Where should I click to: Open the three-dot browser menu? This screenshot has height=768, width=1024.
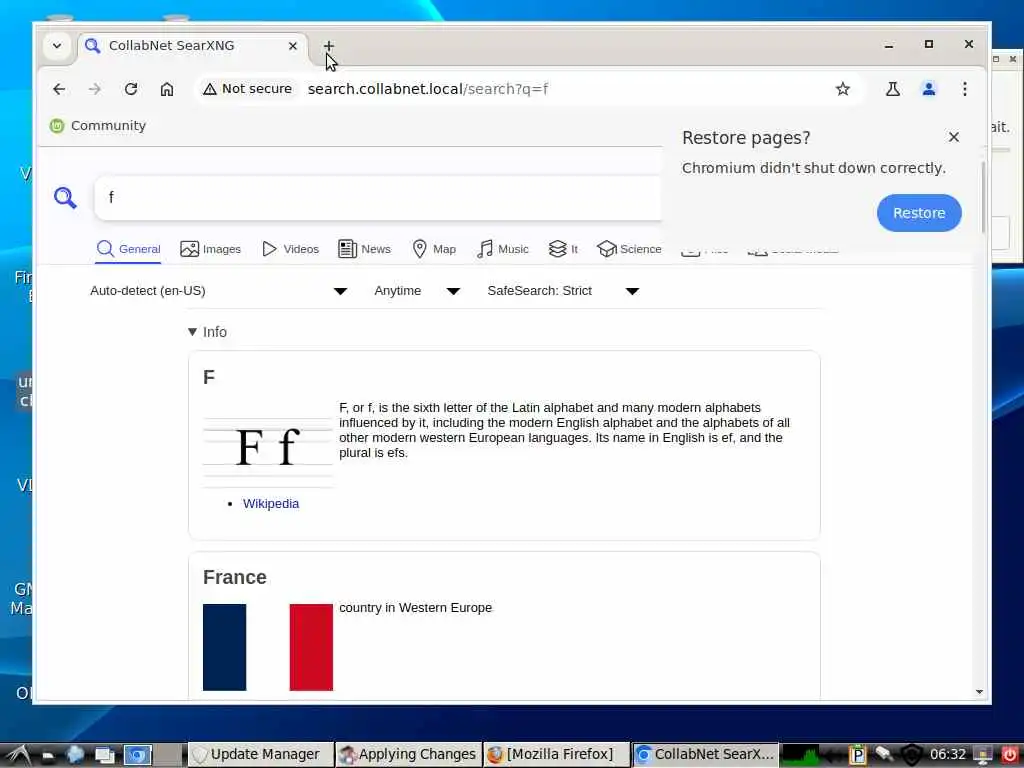click(965, 89)
